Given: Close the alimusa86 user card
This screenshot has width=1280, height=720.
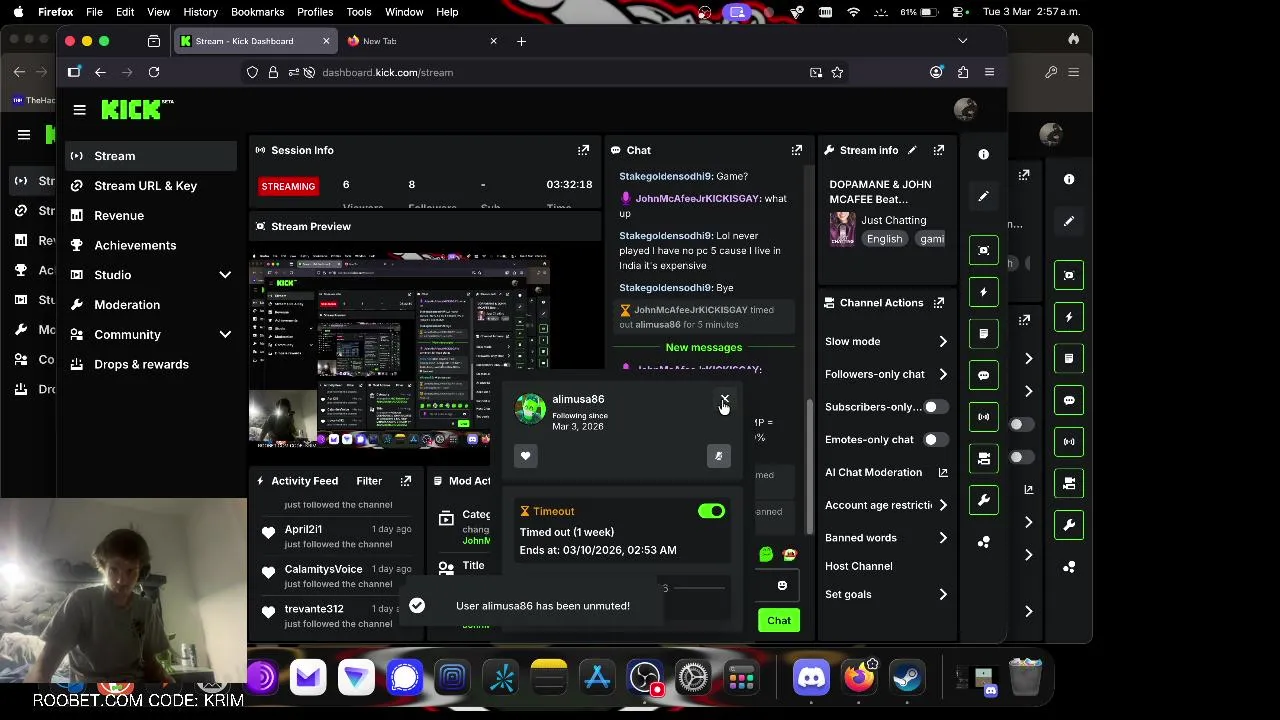Looking at the screenshot, I should 725,399.
